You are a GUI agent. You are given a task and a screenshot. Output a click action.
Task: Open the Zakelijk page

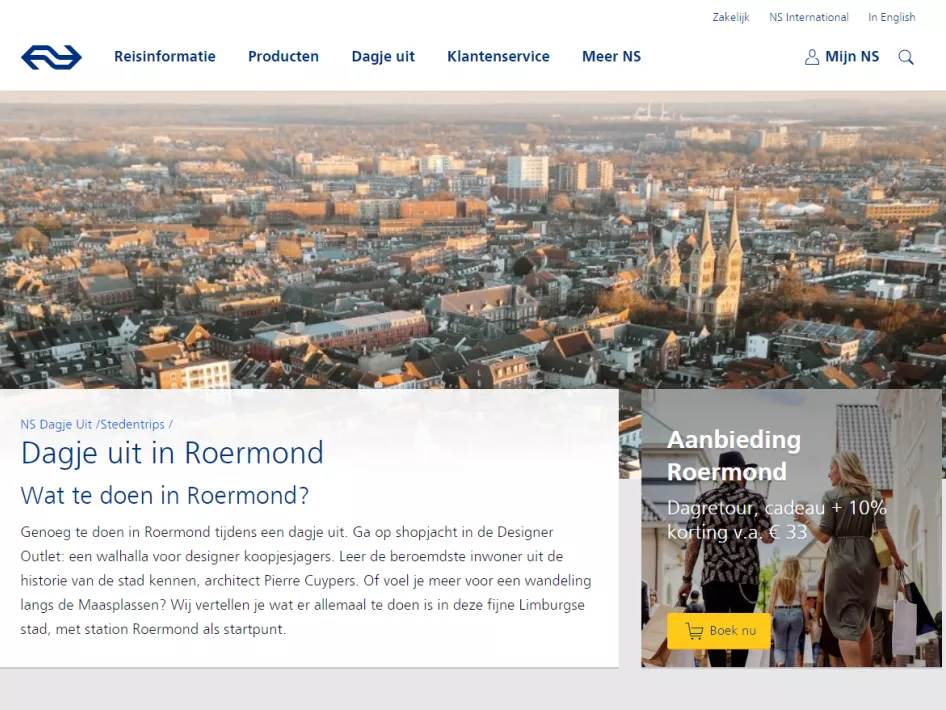731,17
